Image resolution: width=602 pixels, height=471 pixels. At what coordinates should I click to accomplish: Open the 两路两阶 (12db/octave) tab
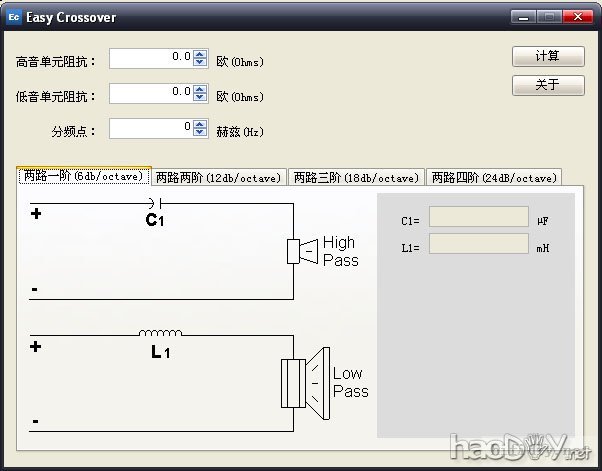coord(219,178)
